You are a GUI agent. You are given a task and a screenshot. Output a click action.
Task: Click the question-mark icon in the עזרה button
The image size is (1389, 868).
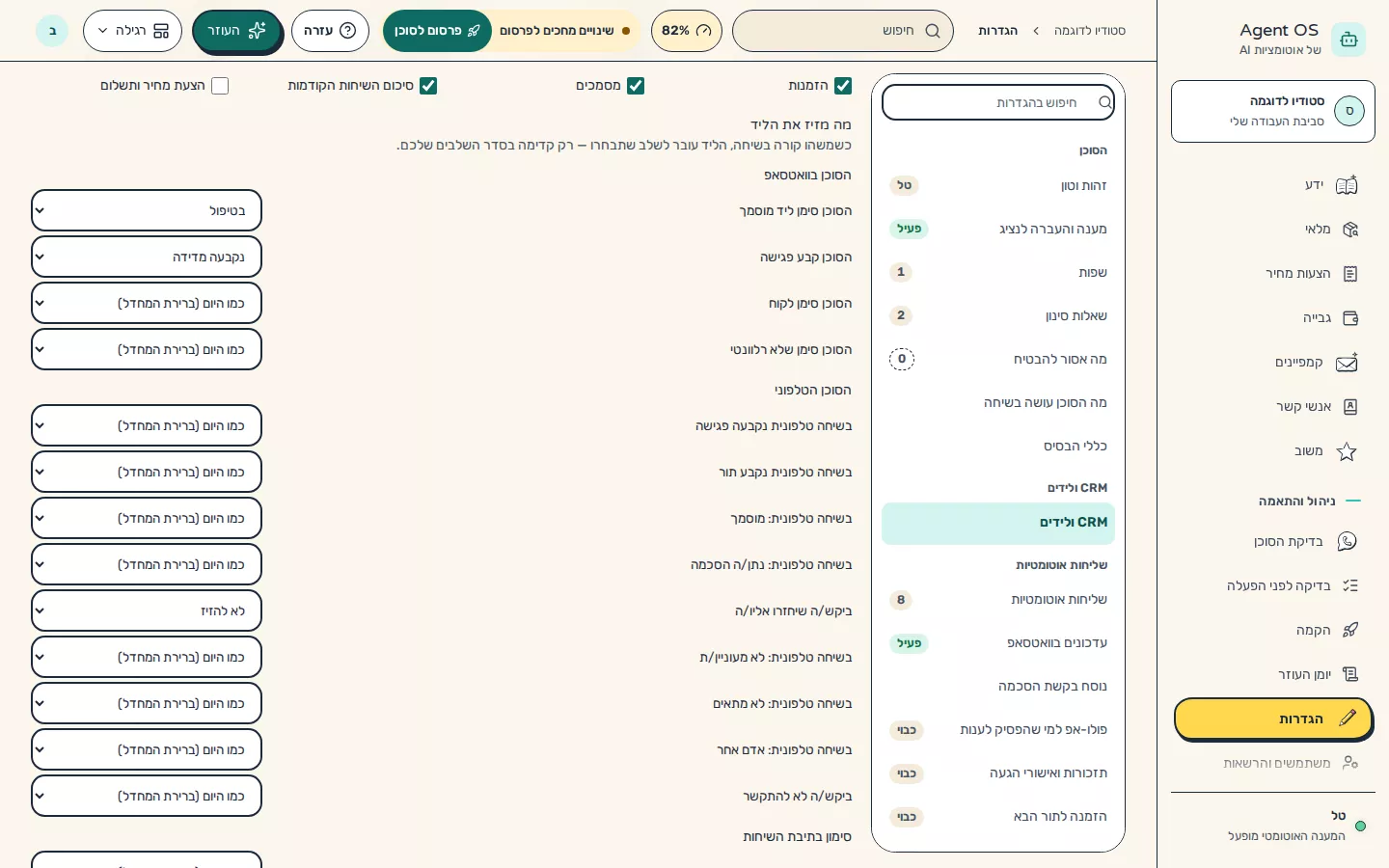pyautogui.click(x=348, y=31)
